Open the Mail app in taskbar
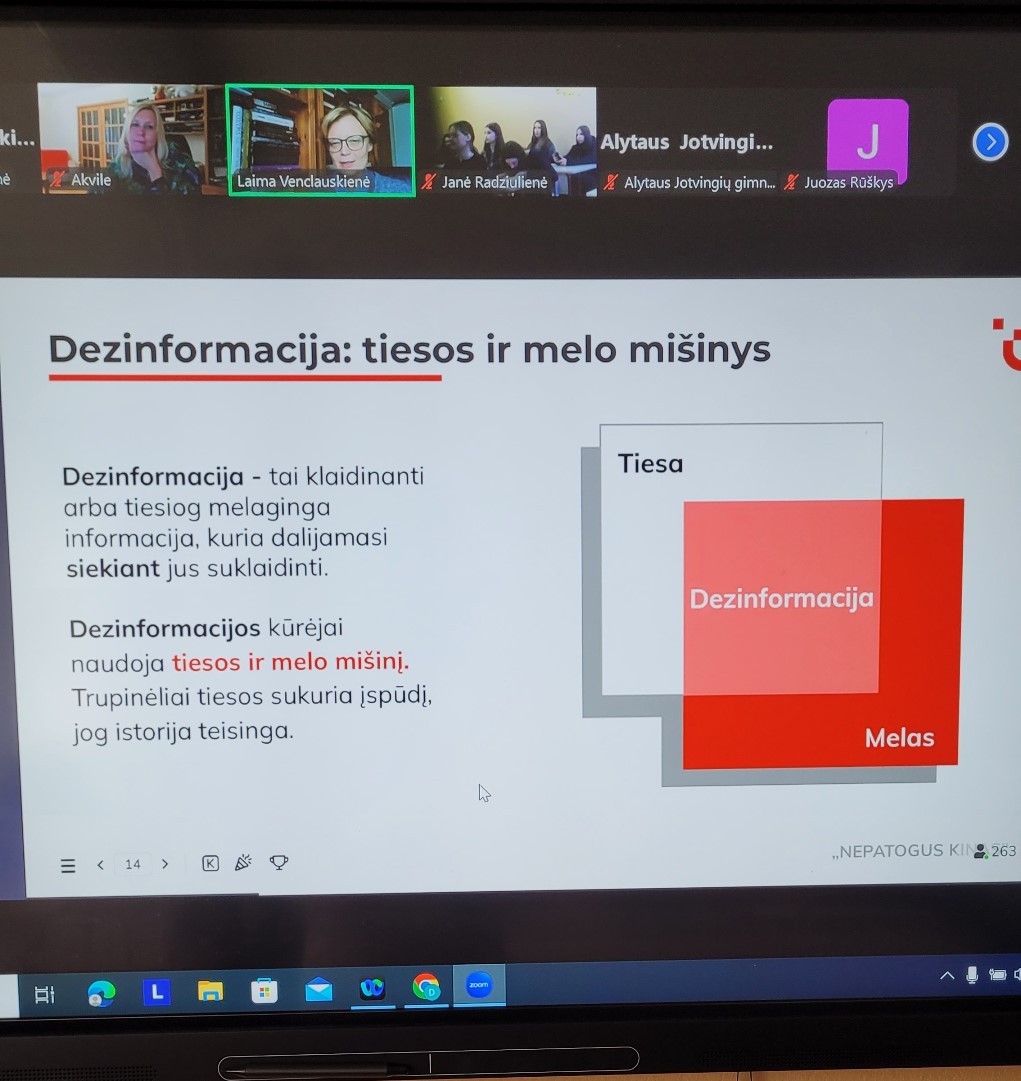This screenshot has width=1021, height=1081. pyautogui.click(x=319, y=990)
